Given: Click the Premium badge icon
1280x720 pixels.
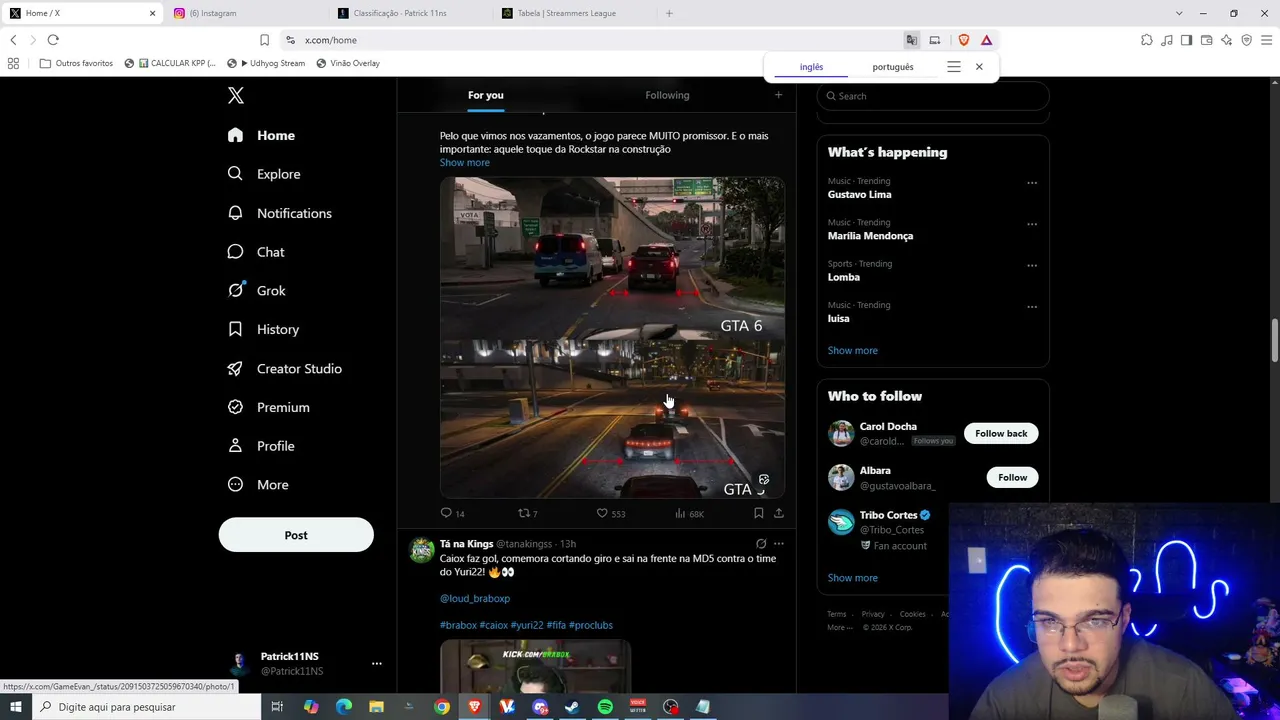Looking at the screenshot, I should [235, 407].
